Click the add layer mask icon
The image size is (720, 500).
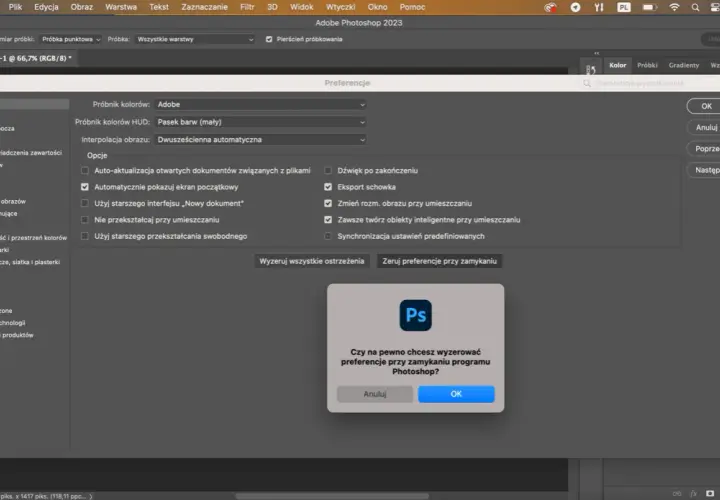click(x=710, y=494)
